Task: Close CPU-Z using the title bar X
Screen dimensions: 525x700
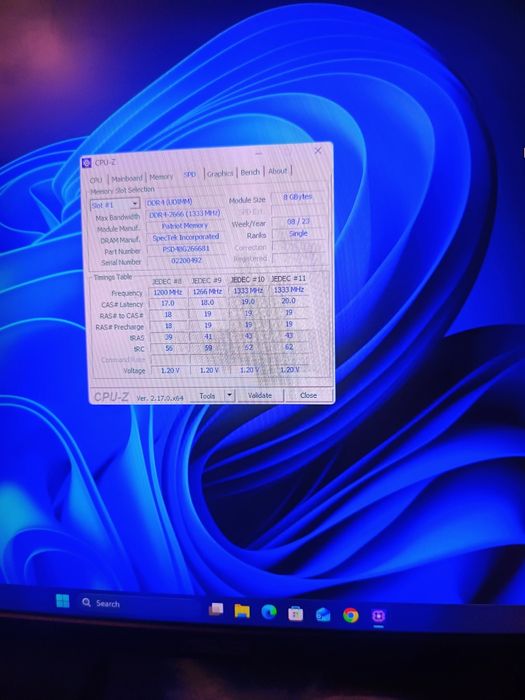Action: click(318, 151)
